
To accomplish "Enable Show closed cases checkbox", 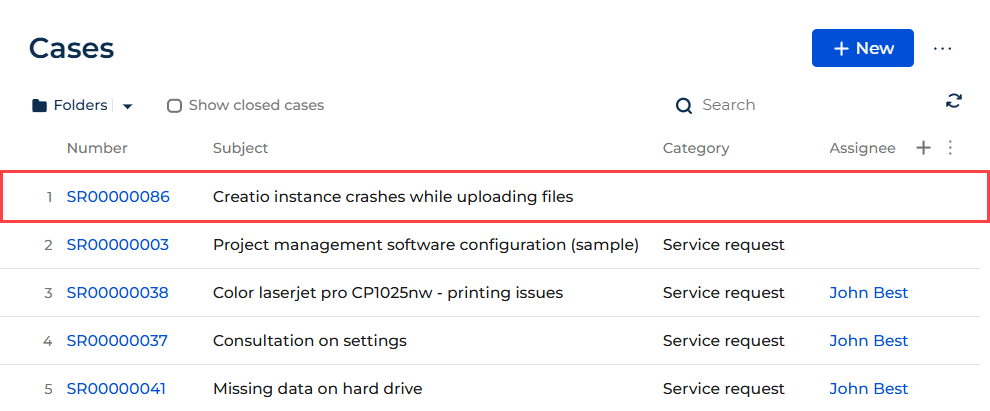I will point(174,105).
